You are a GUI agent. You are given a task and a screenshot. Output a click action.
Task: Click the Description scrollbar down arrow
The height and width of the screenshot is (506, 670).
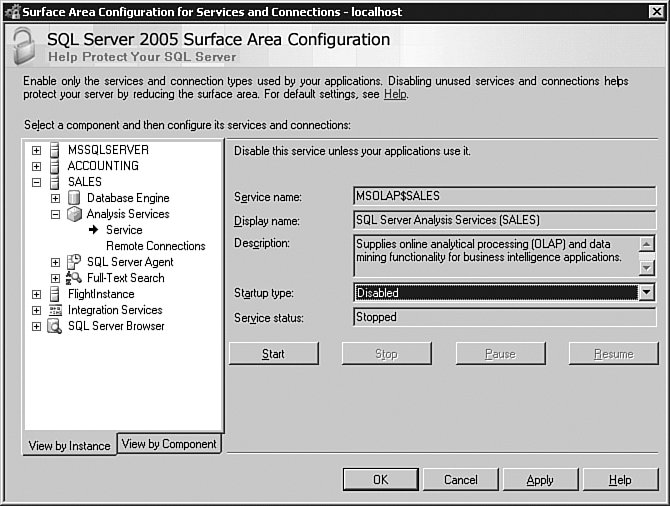(x=646, y=268)
